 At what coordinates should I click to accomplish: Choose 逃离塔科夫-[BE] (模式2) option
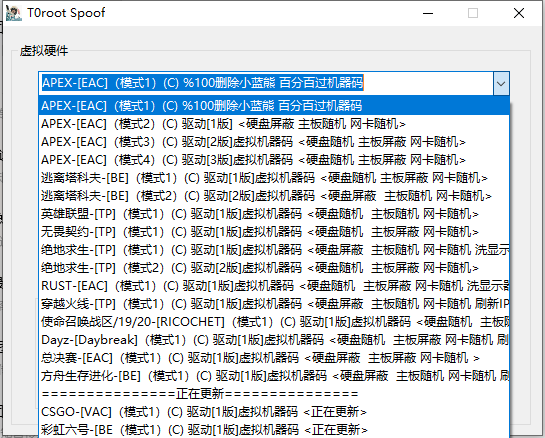tap(274, 196)
